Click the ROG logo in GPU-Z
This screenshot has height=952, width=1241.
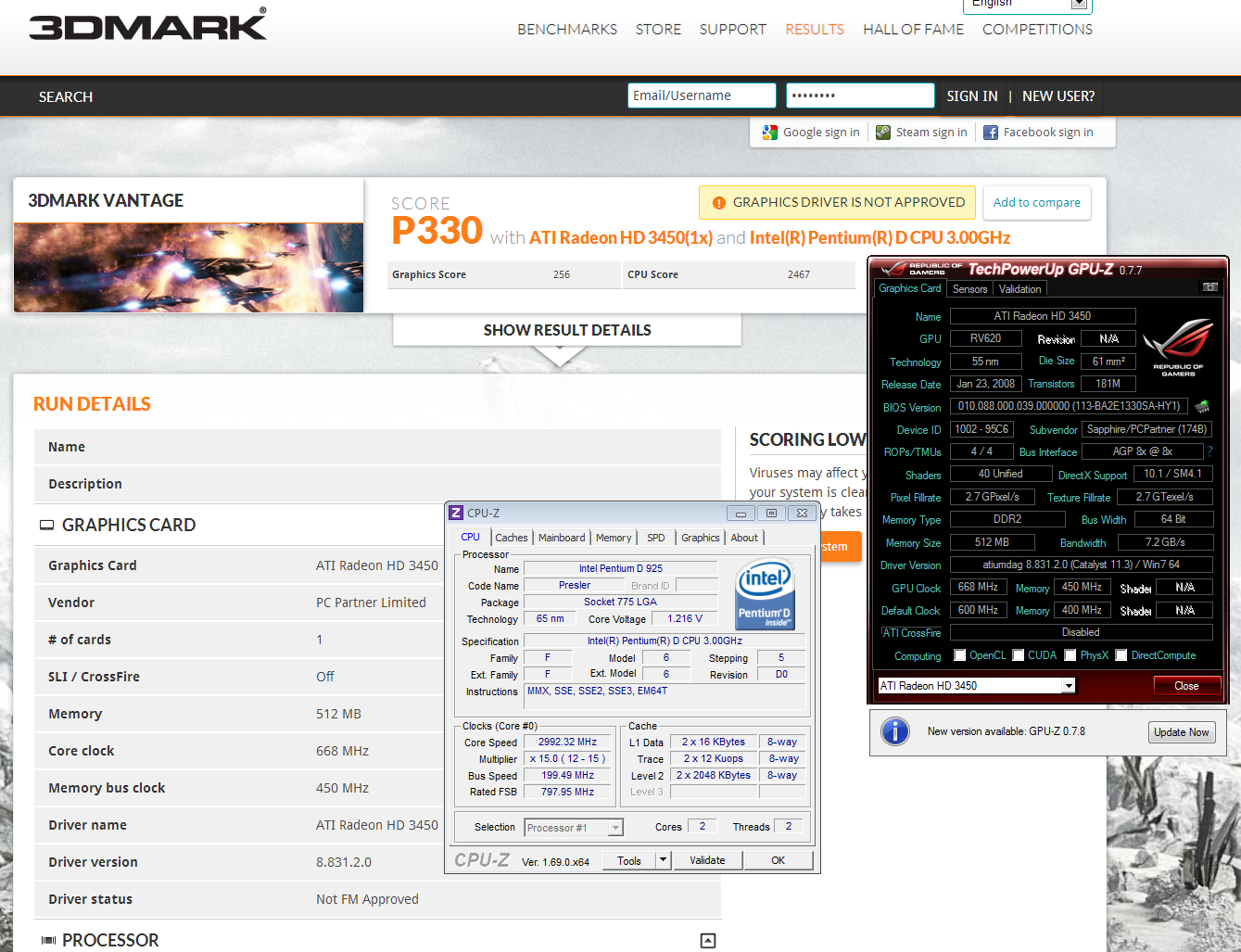pos(1178,347)
